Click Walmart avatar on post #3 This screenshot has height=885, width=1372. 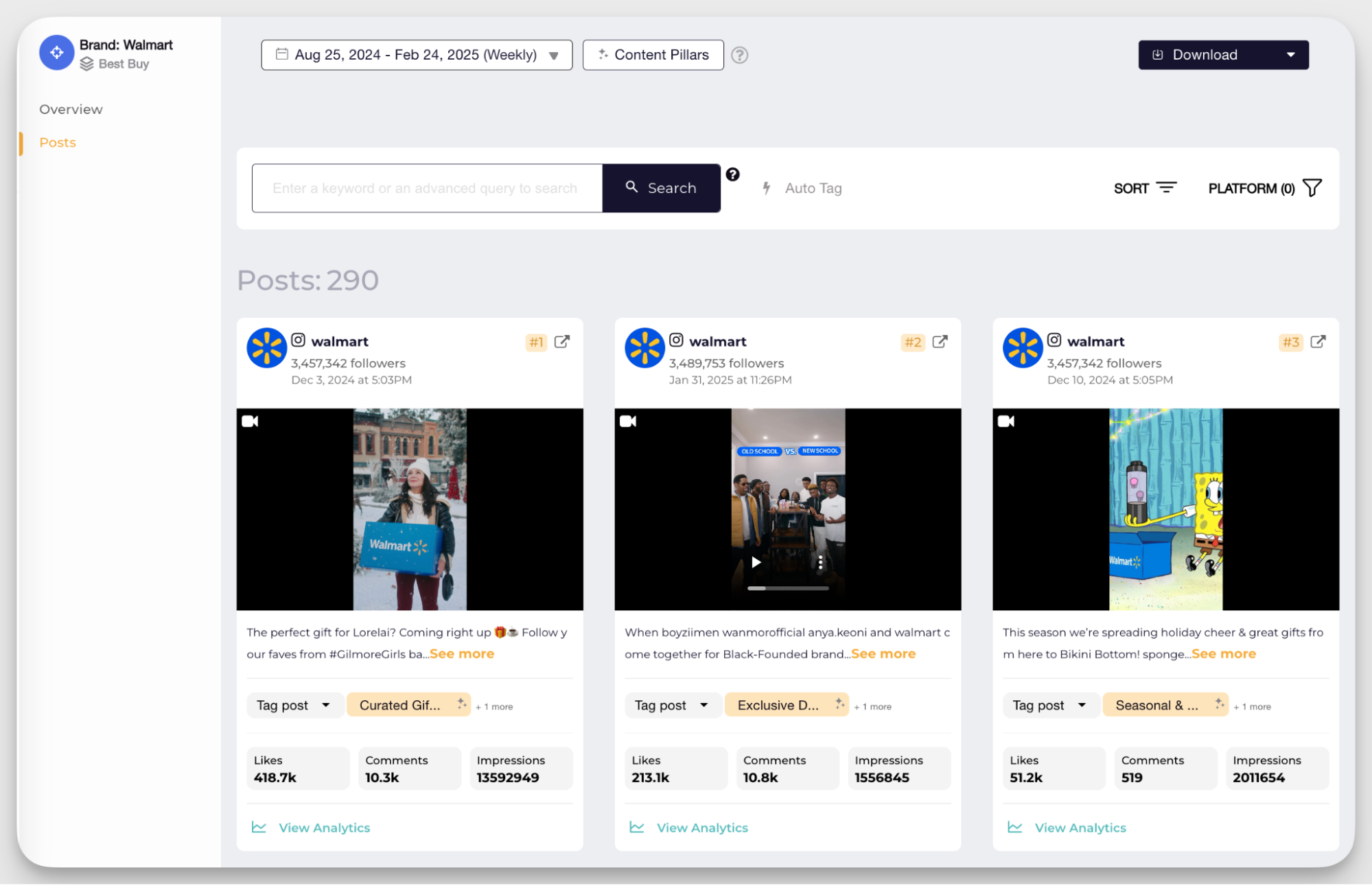pos(1023,348)
